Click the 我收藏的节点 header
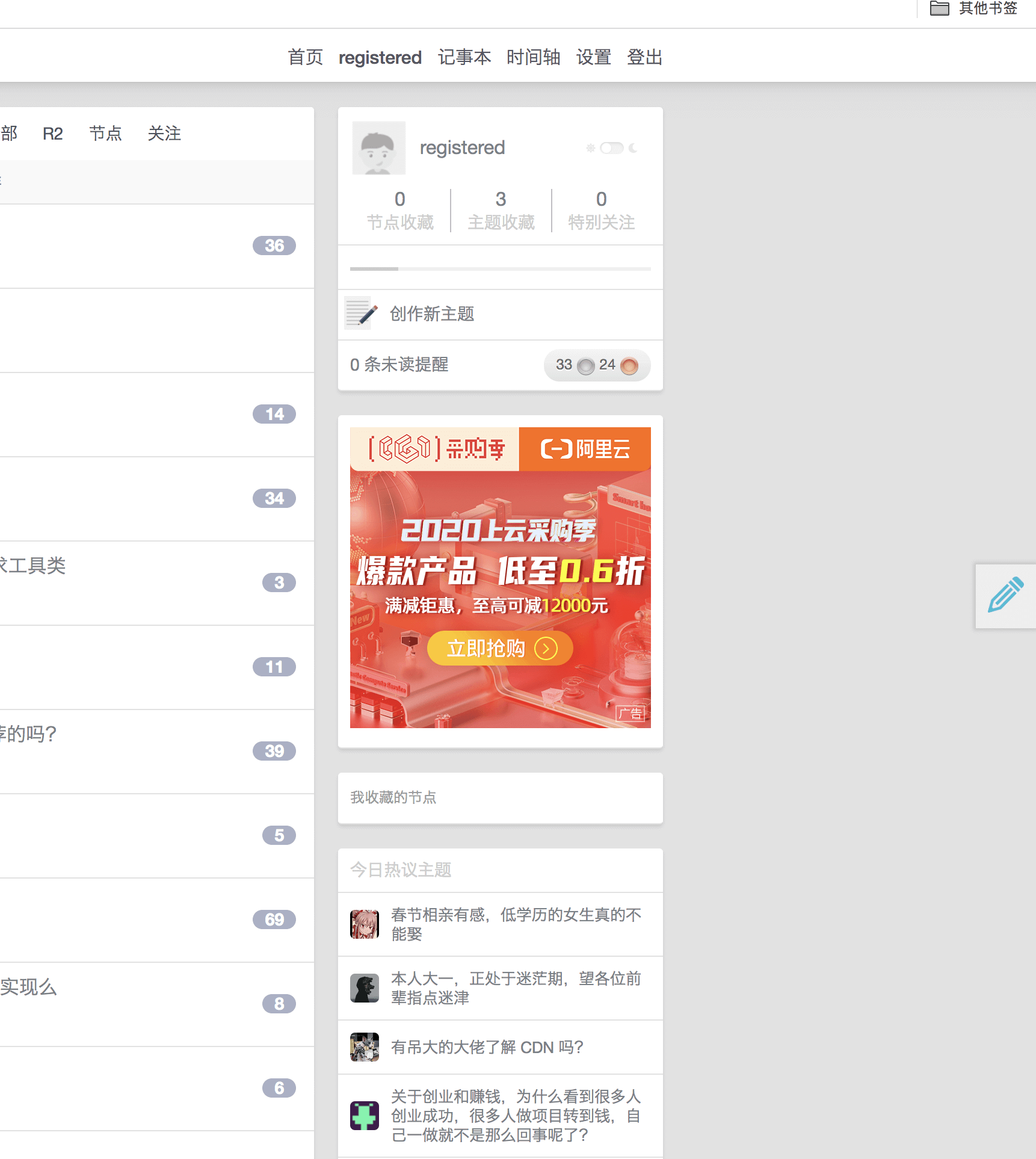Viewport: 1036px width, 1159px height. pyautogui.click(x=393, y=797)
